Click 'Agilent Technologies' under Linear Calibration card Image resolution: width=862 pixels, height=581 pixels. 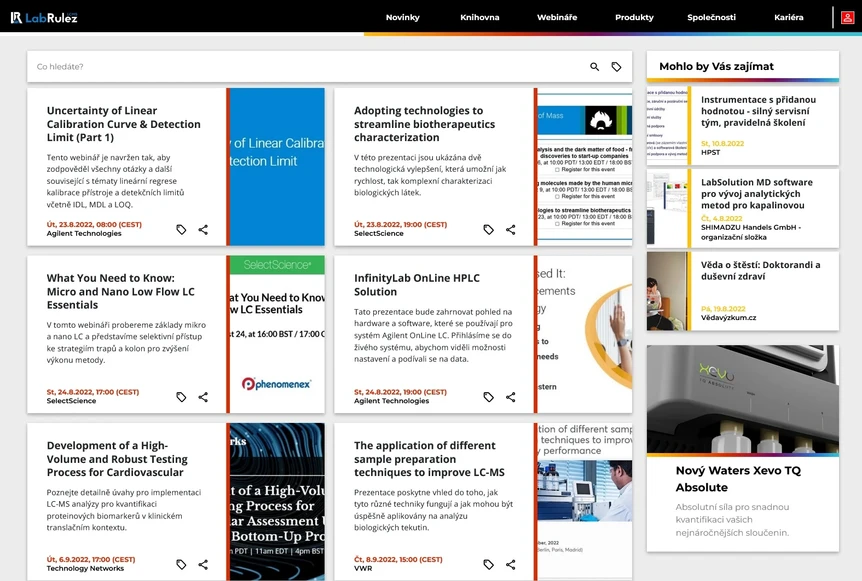pyautogui.click(x=84, y=234)
